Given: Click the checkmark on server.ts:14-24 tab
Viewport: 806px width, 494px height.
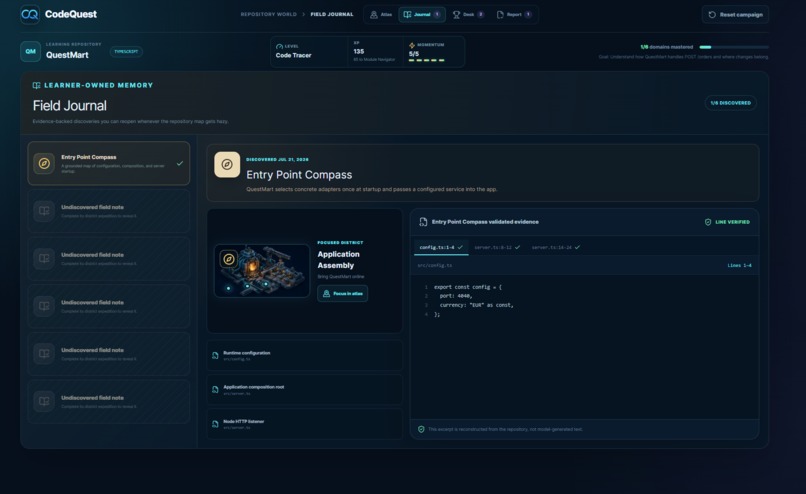Looking at the screenshot, I should [x=577, y=247].
